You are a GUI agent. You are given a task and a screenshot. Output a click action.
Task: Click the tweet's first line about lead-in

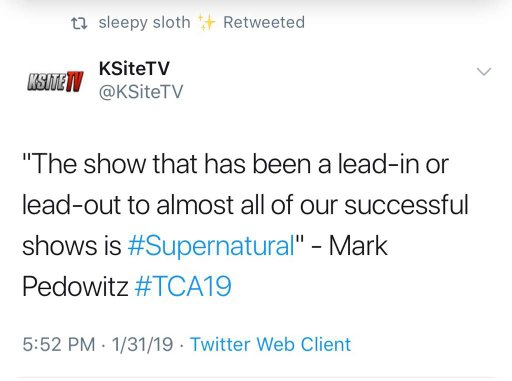pos(235,164)
